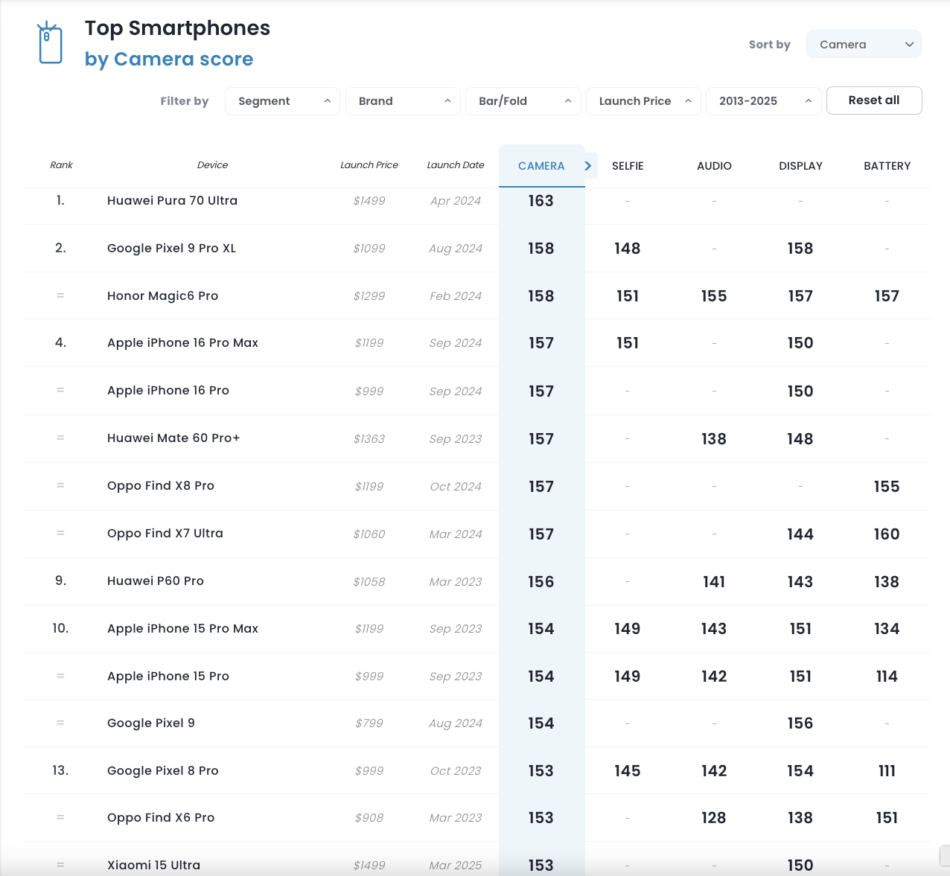Switch to the BATTERY column tab
The height and width of the screenshot is (876, 950).
[887, 166]
